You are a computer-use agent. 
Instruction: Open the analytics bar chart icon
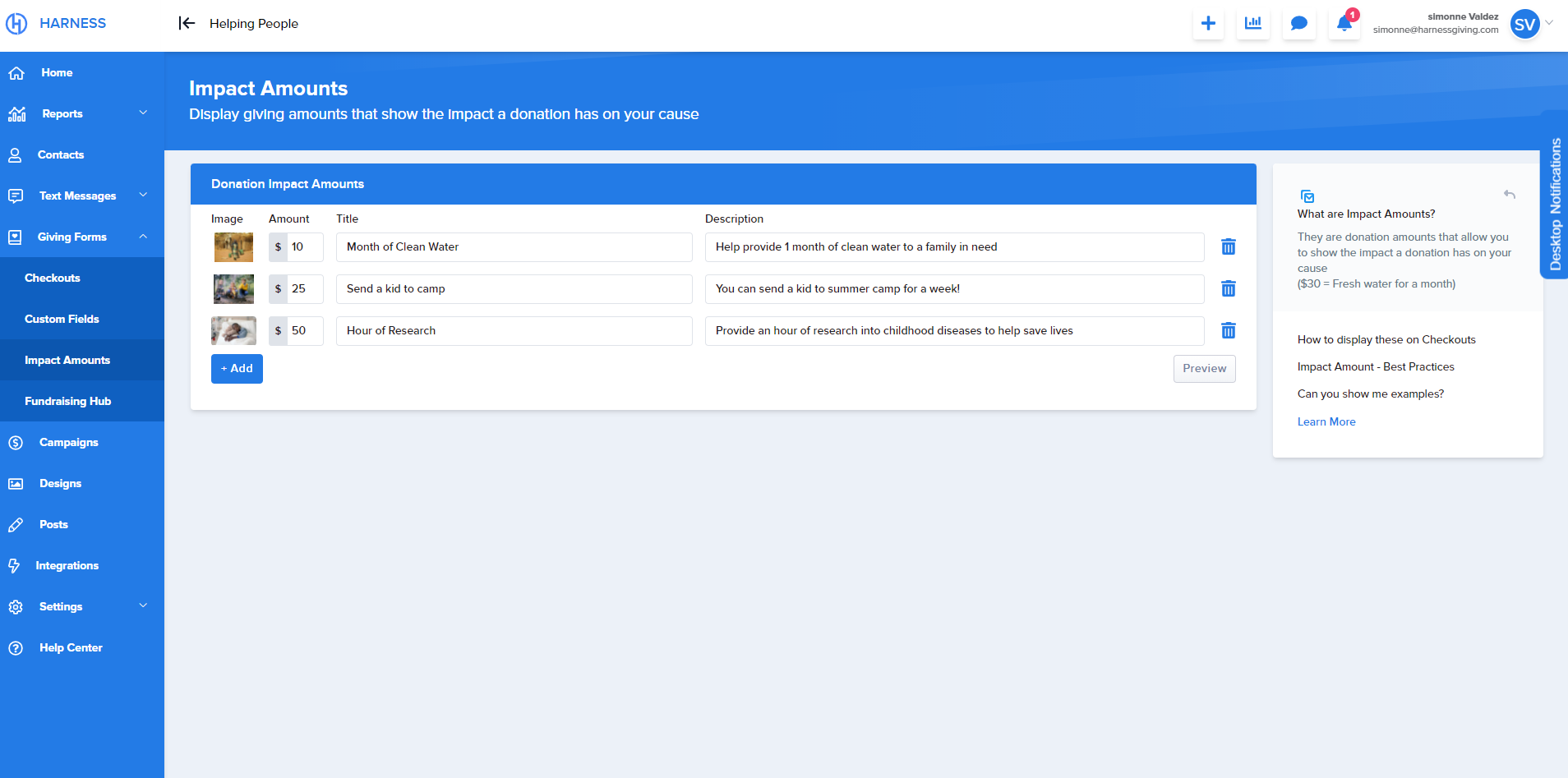pyautogui.click(x=1253, y=23)
